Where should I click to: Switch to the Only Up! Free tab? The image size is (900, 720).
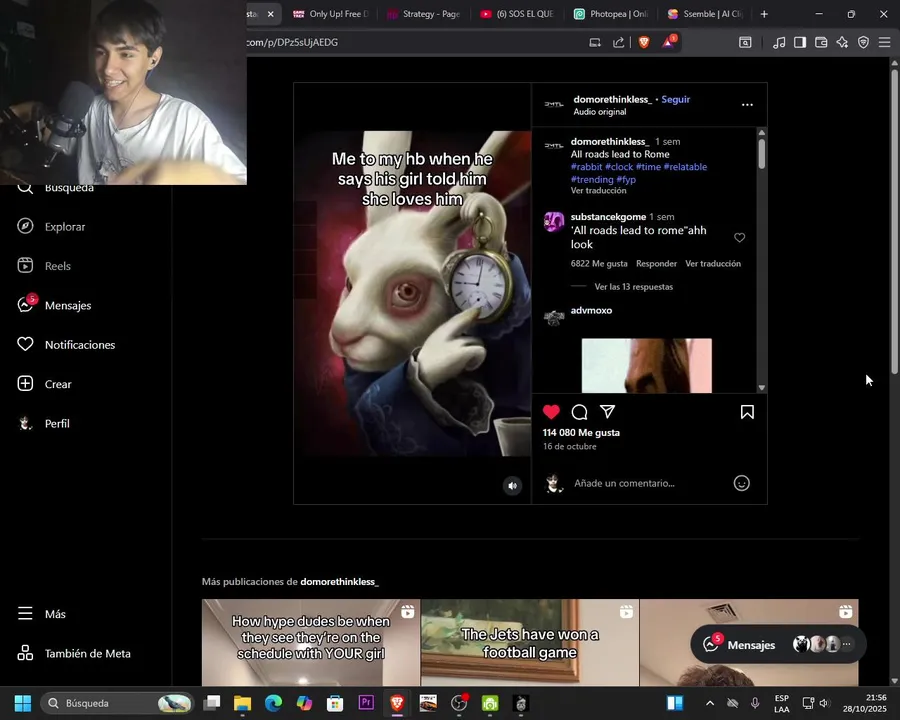click(331, 14)
